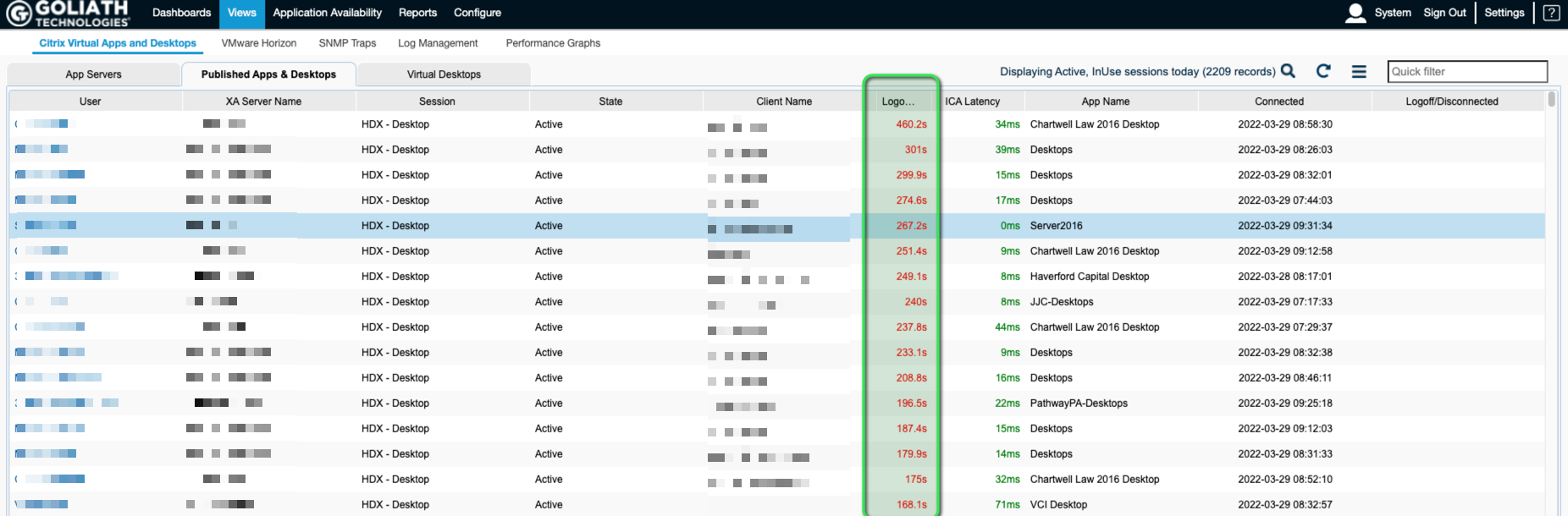This screenshot has height=516, width=1568.
Task: Switch to the Virtual Desktops tab
Action: click(x=444, y=74)
